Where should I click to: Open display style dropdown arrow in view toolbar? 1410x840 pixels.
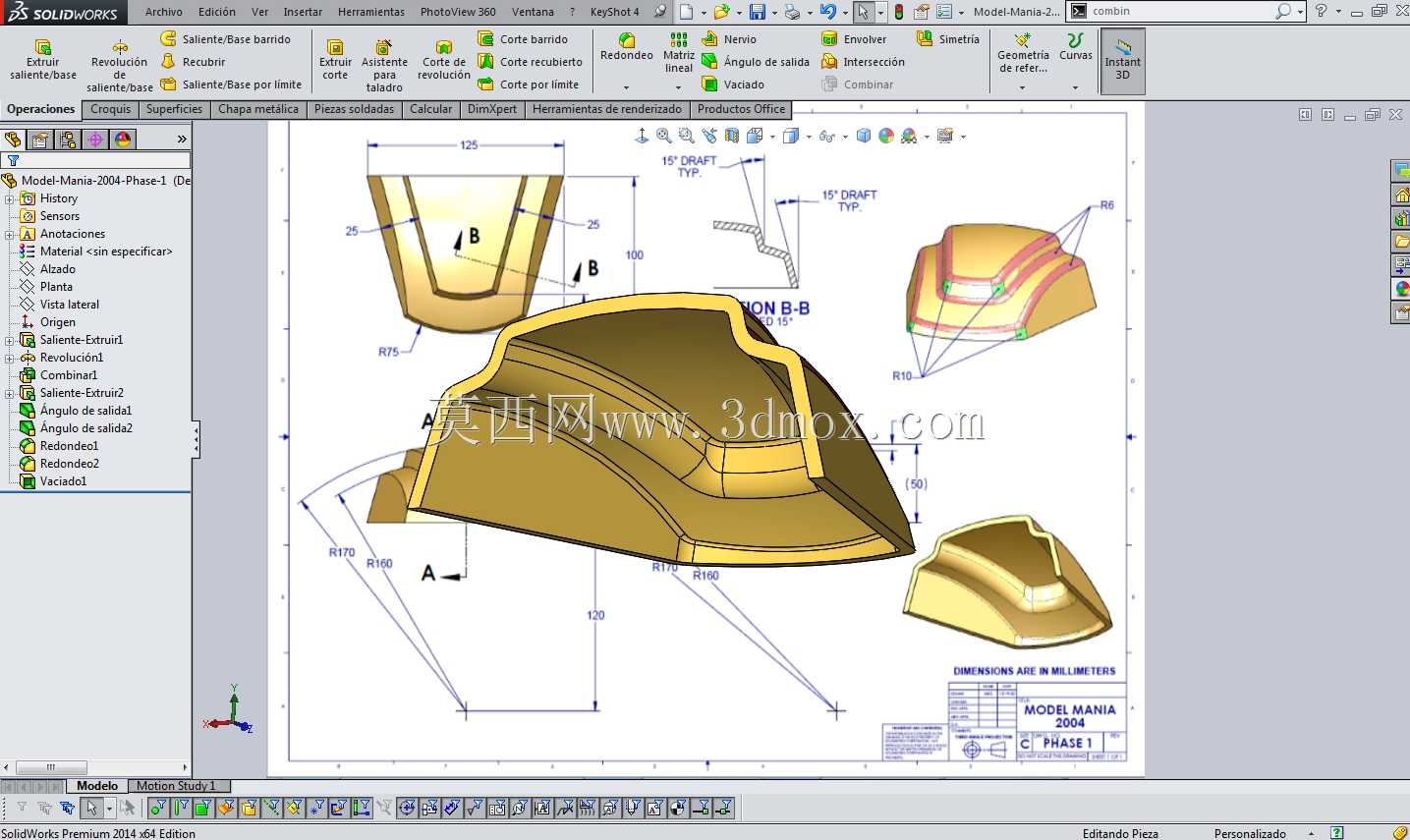[809, 138]
